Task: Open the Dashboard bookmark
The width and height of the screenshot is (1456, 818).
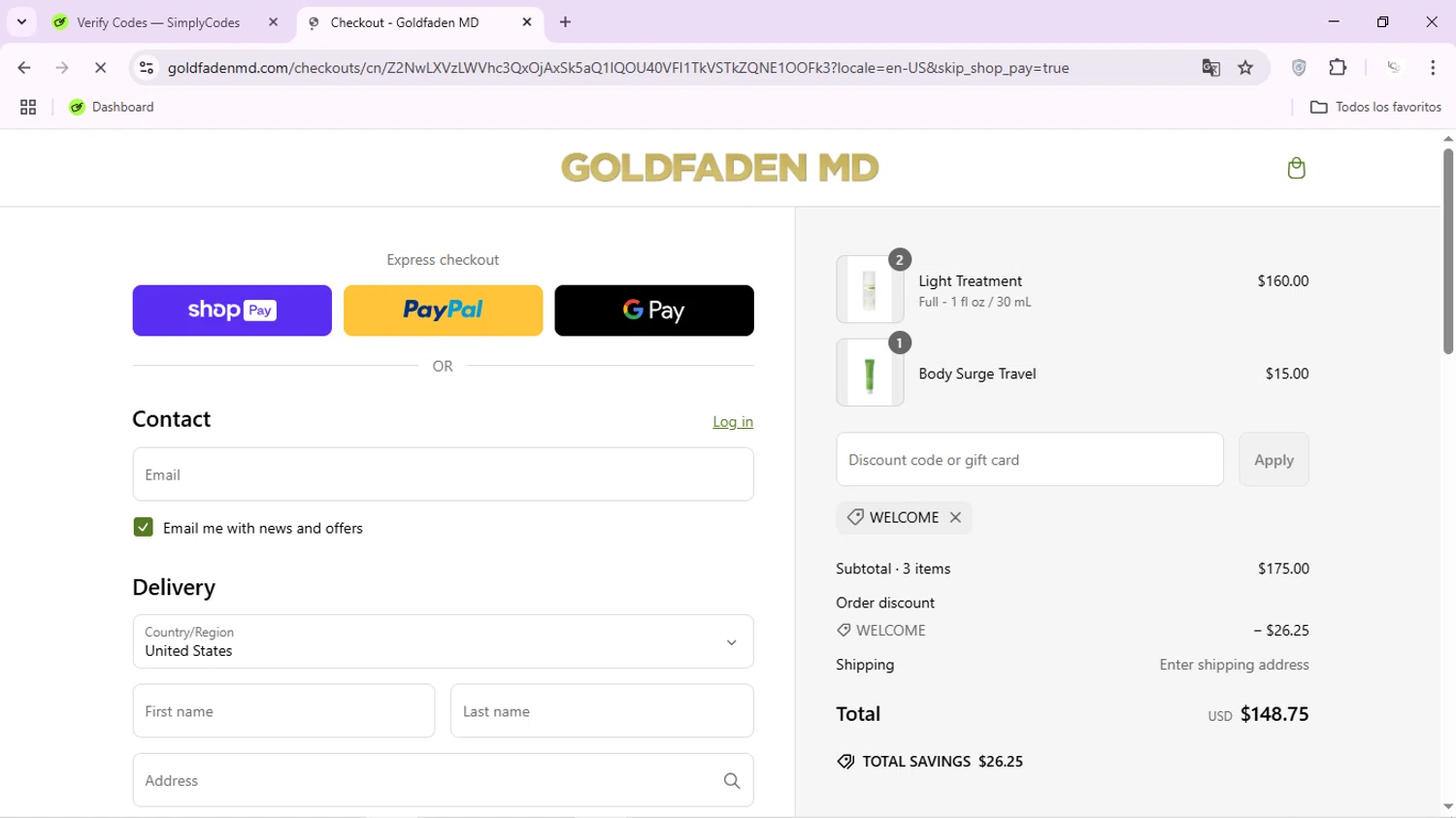Action: point(112,108)
